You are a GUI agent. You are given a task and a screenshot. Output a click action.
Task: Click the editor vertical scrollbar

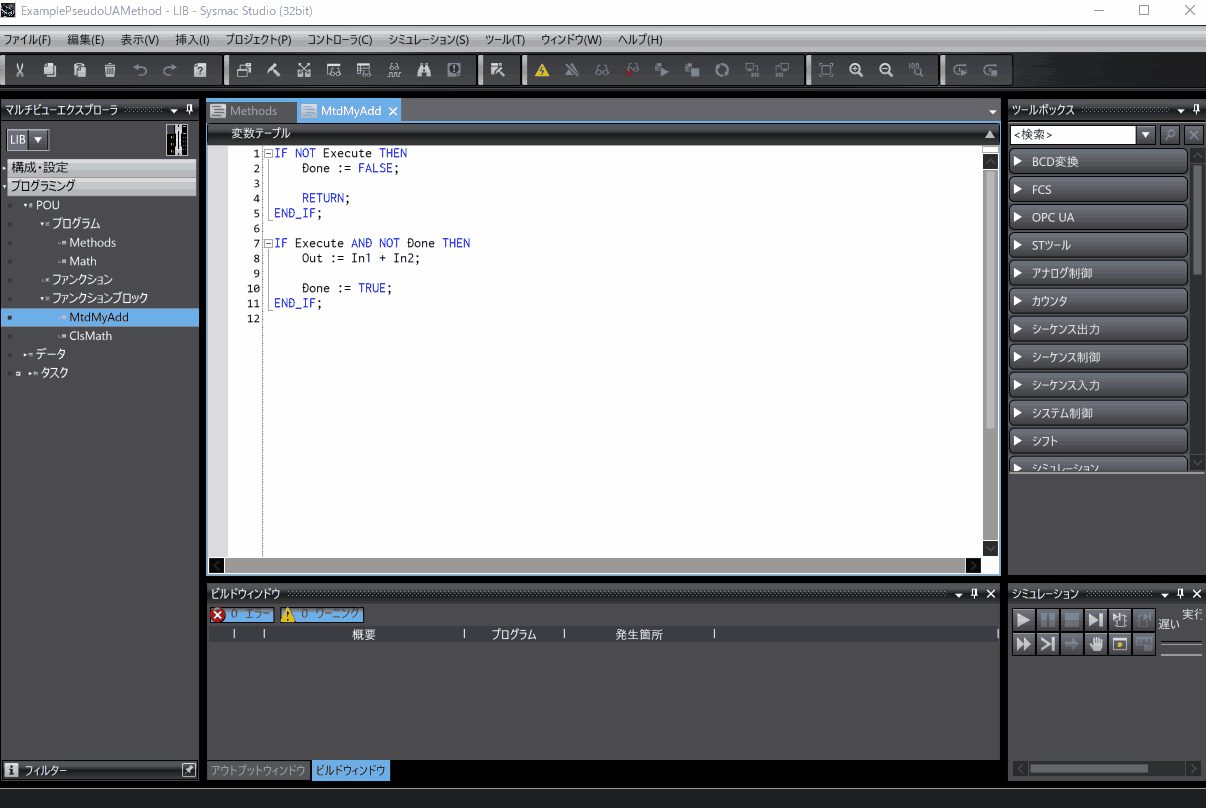tap(990, 300)
